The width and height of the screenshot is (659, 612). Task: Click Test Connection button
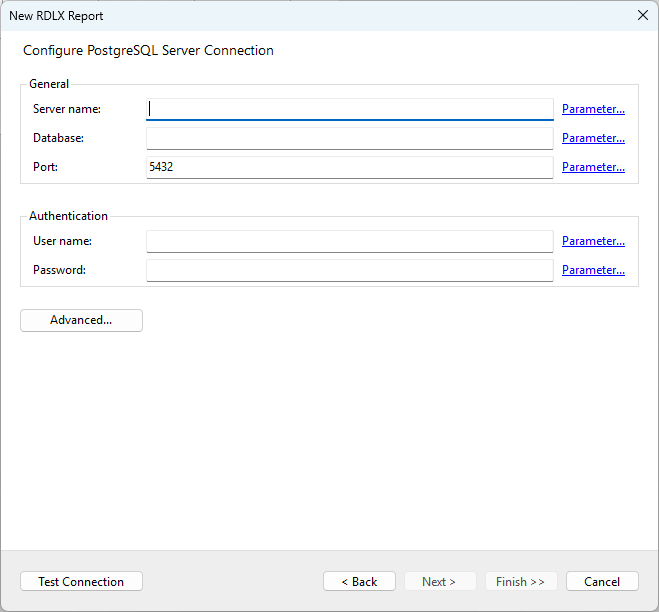[x=82, y=581]
